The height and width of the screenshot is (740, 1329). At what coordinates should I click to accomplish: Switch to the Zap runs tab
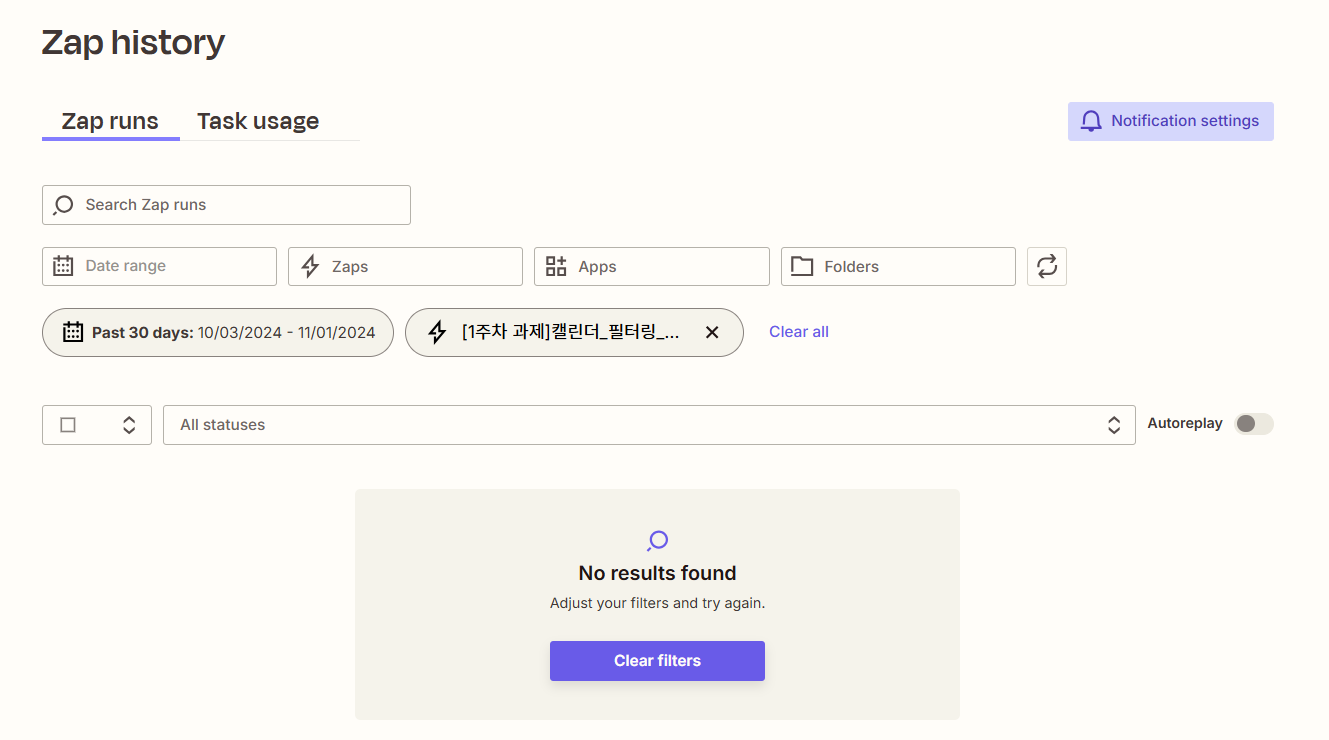click(x=110, y=121)
